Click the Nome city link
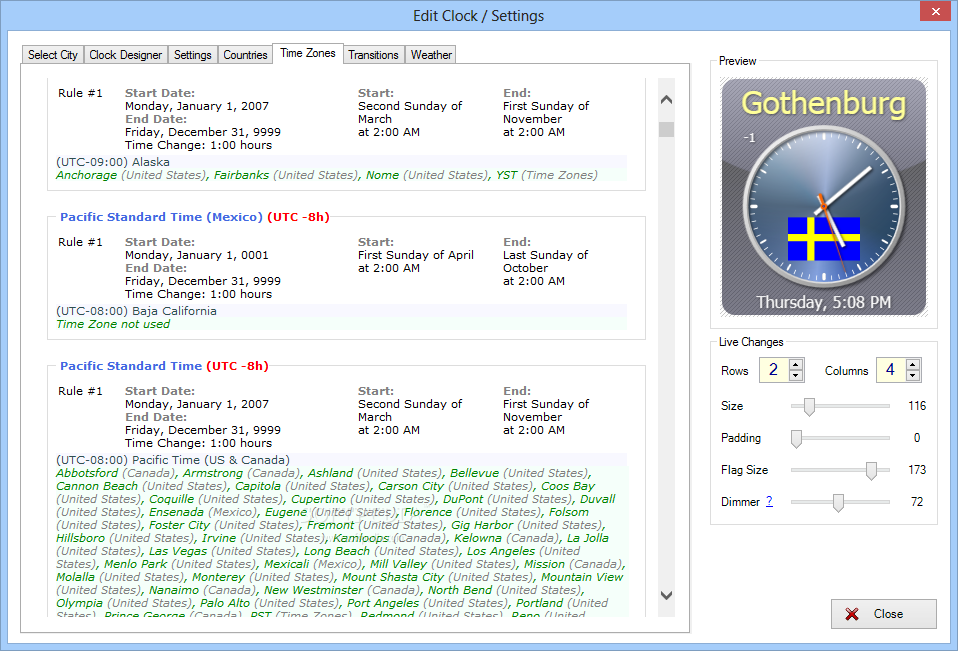Viewport: 958px width, 651px height. (382, 175)
